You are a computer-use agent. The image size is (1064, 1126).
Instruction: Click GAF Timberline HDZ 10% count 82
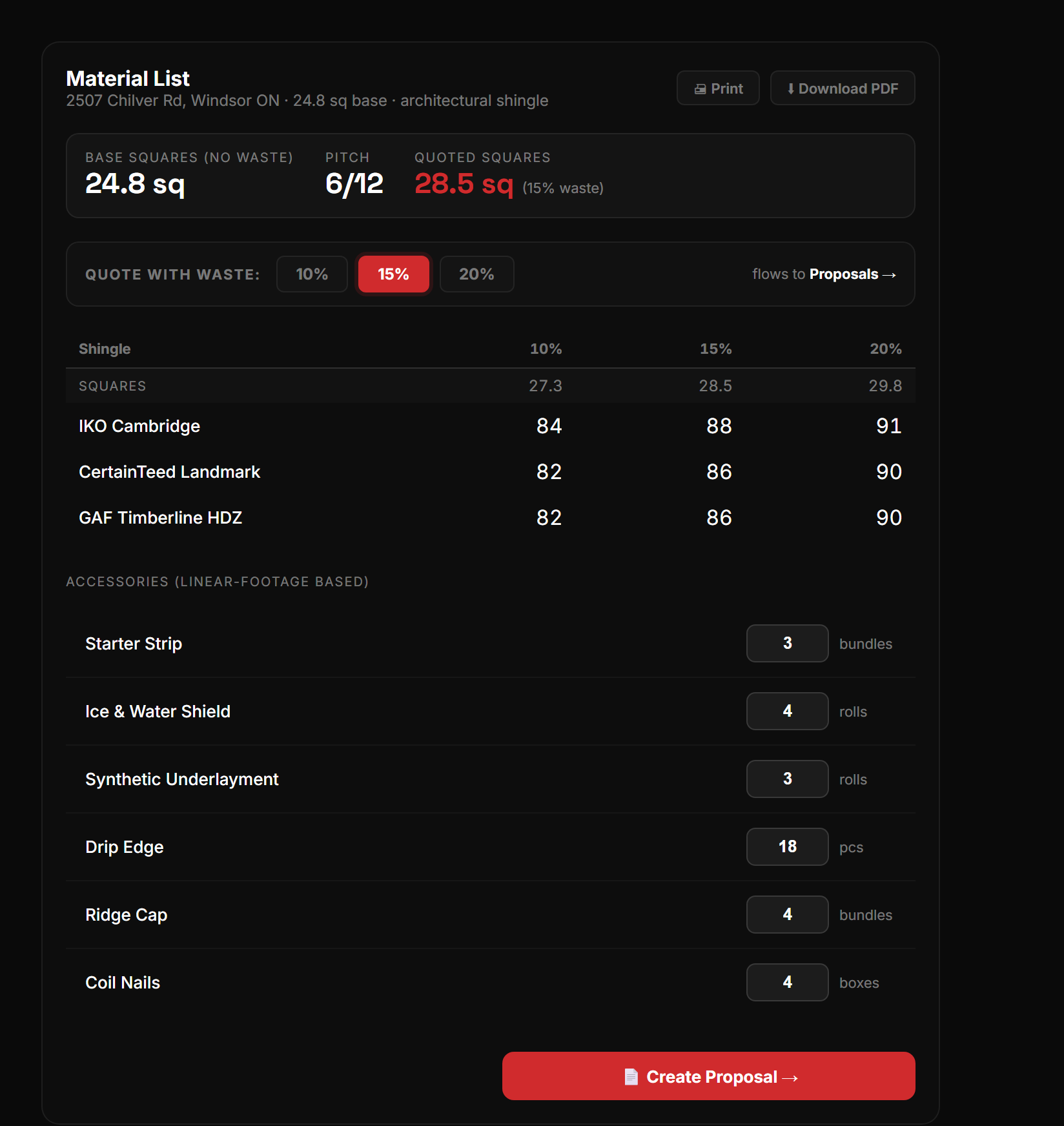point(549,518)
